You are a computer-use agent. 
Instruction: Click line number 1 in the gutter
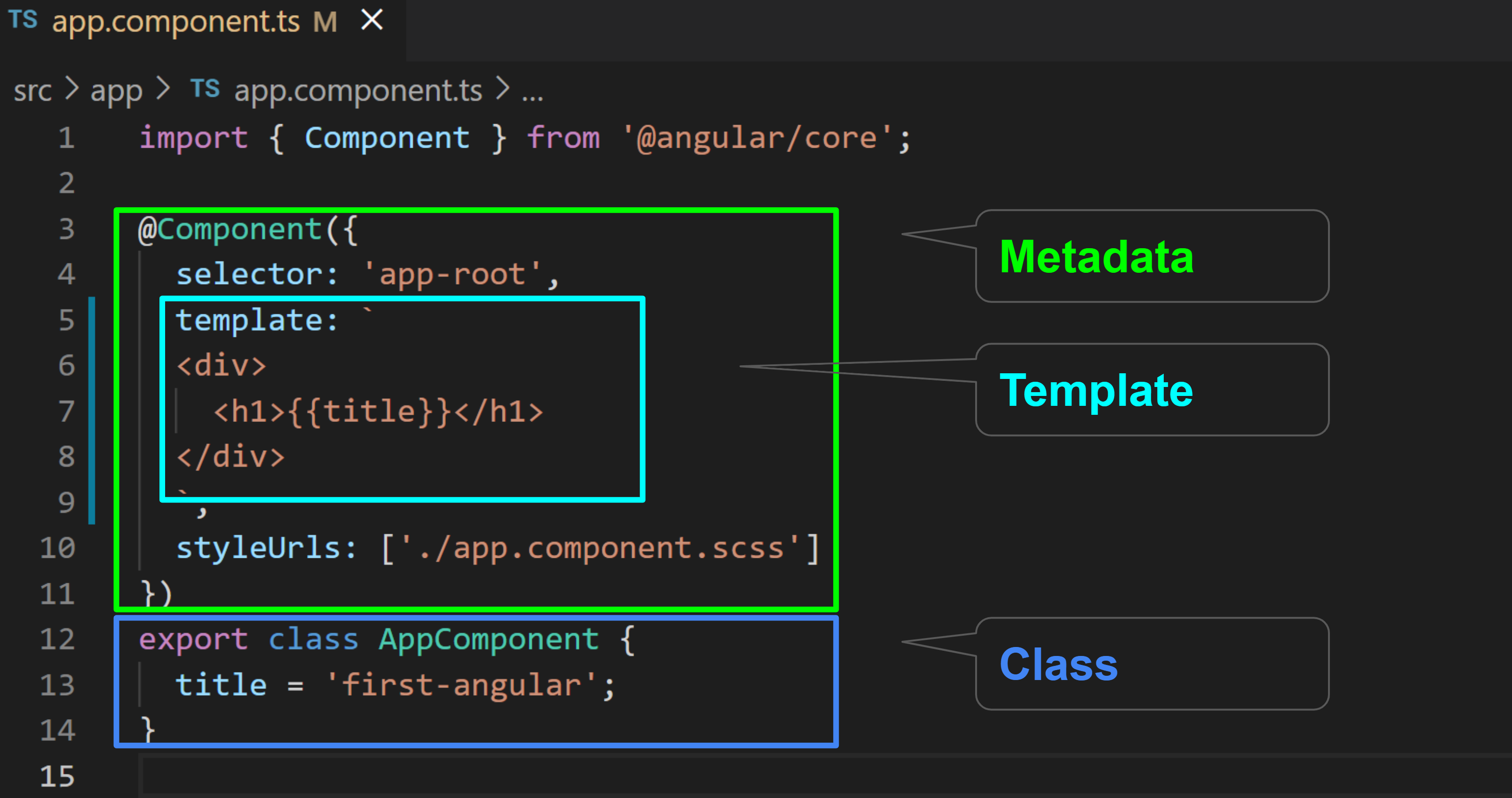click(67, 138)
